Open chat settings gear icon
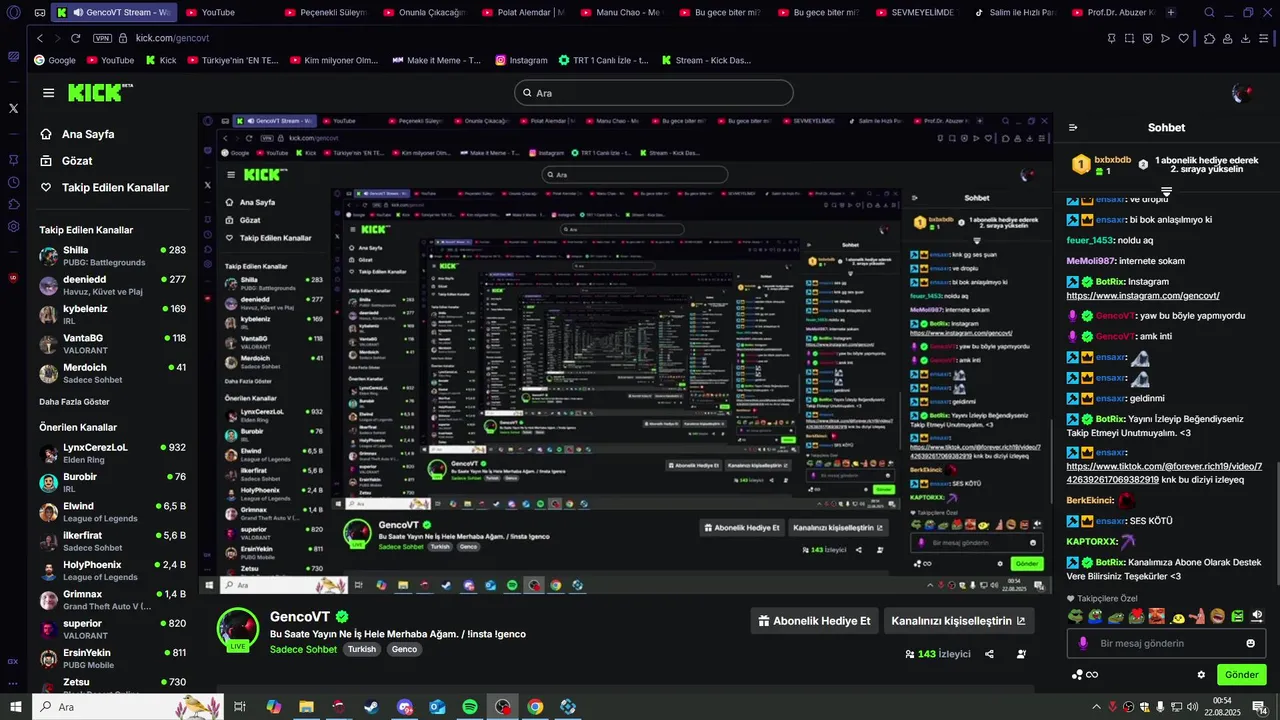This screenshot has width=1280, height=720. coord(1201,675)
